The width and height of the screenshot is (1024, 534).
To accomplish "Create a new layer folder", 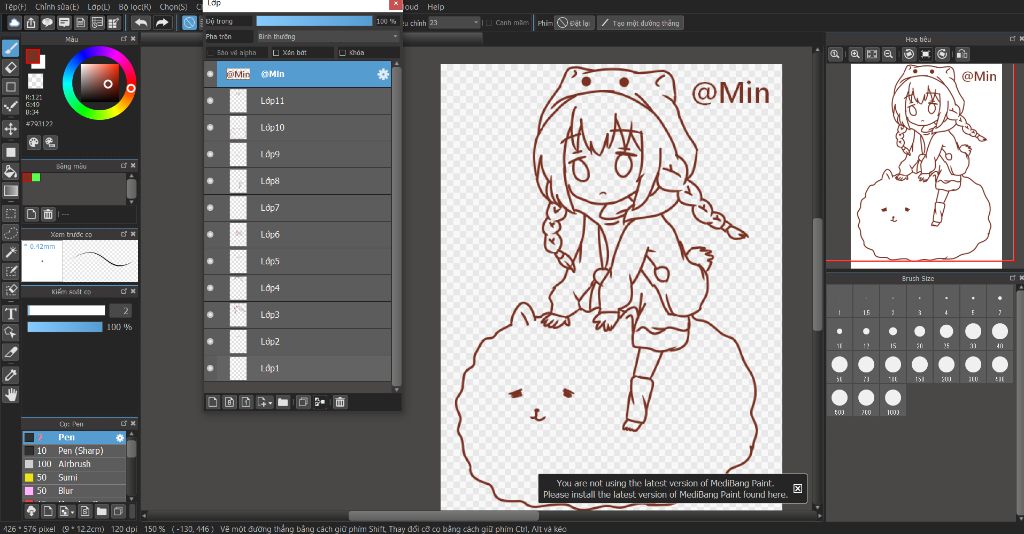I will click(283, 402).
